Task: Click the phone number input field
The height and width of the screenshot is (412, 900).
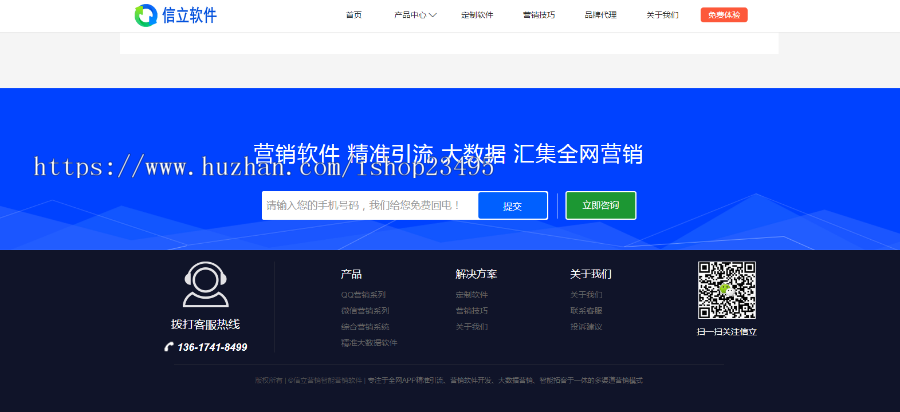Action: point(369,205)
